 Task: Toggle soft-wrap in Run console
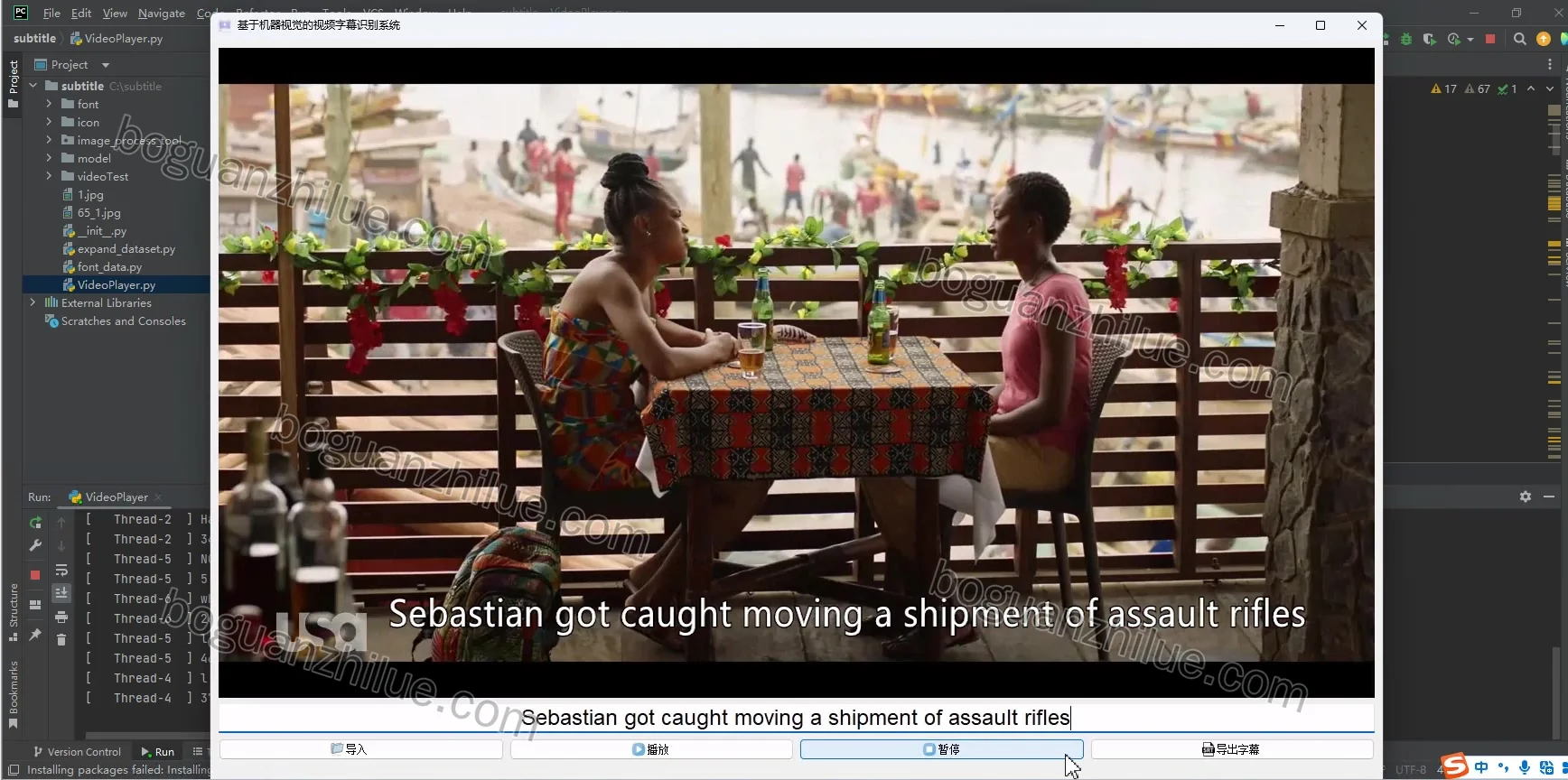coord(61,570)
